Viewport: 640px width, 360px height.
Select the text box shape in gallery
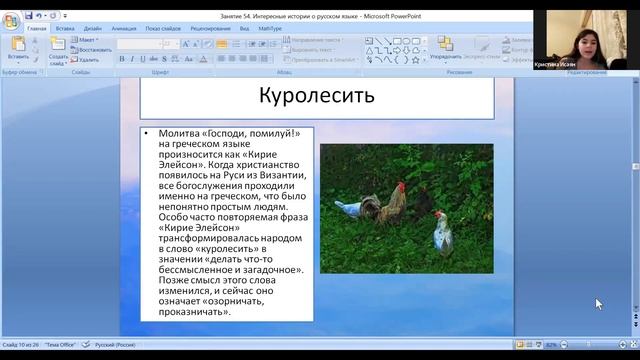[x=369, y=41]
